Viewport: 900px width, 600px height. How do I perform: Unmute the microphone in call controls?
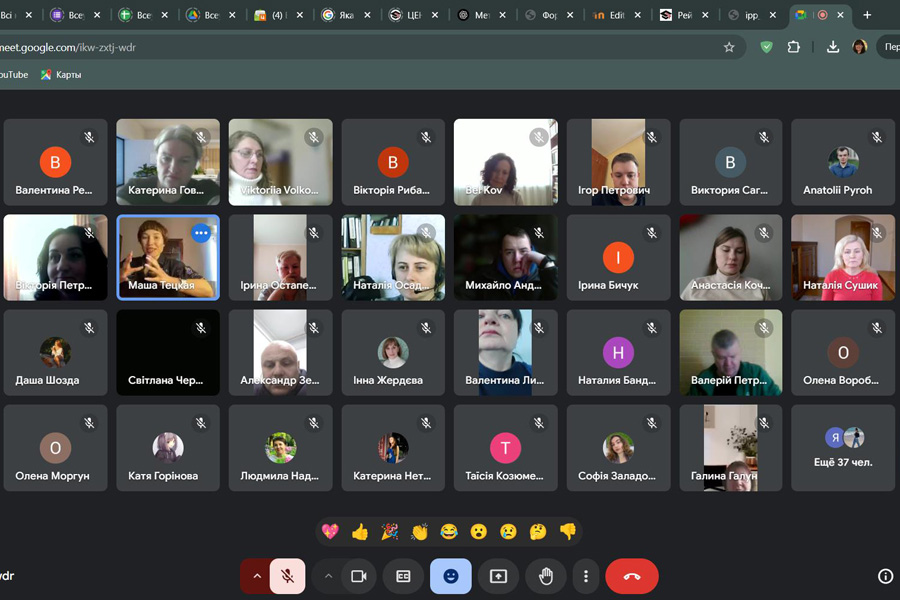[288, 576]
